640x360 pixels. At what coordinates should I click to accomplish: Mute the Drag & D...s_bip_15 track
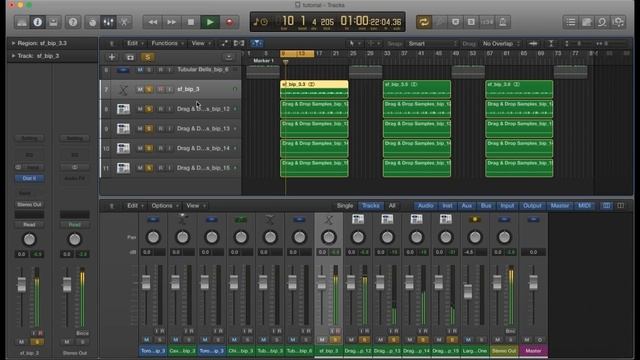(x=140, y=168)
